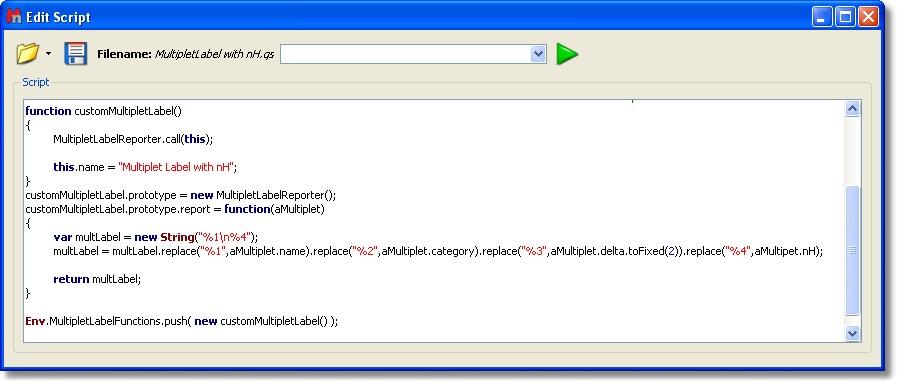Click inside the empty combo box field
The image size is (897, 383).
[x=406, y=54]
